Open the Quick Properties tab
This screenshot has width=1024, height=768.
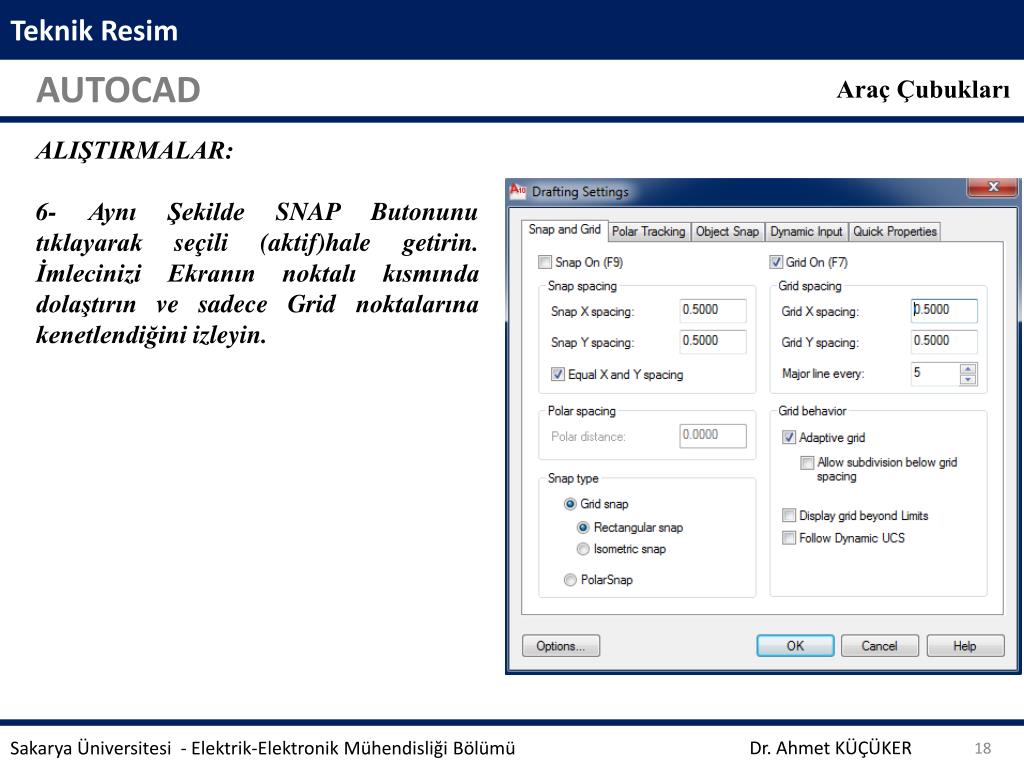(x=895, y=231)
